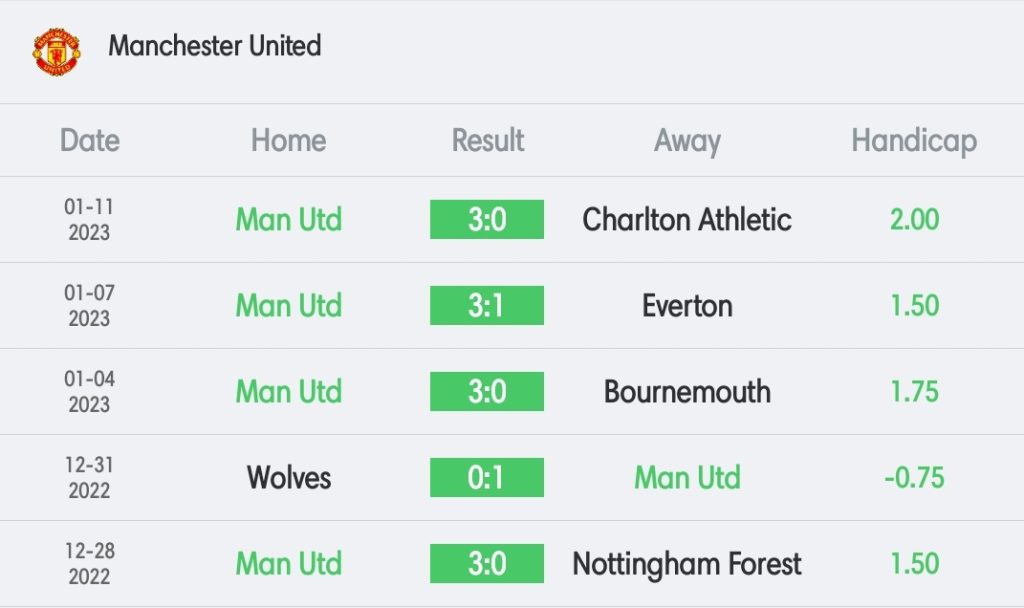The width and height of the screenshot is (1024, 608).
Task: Open the 3:0 result against Charlton Athletic
Action: coord(487,219)
